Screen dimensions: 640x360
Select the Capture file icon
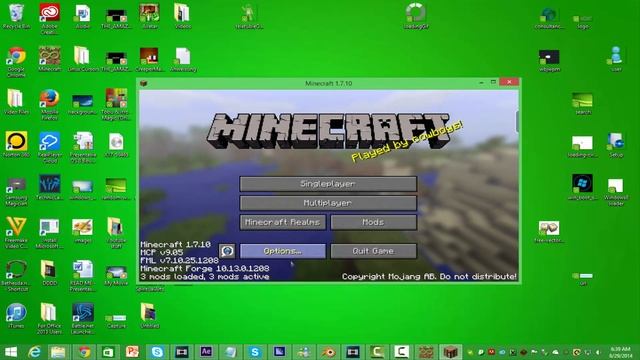point(116,320)
